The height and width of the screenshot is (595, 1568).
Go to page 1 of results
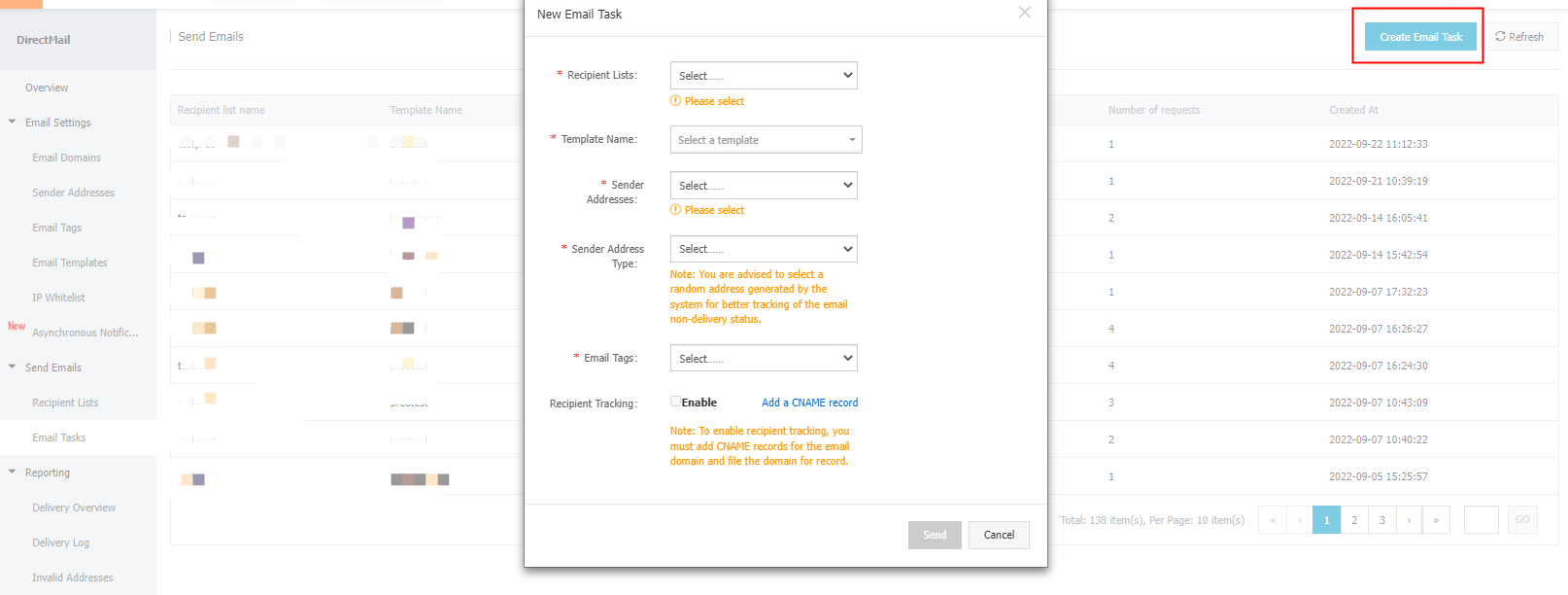tap(1326, 520)
